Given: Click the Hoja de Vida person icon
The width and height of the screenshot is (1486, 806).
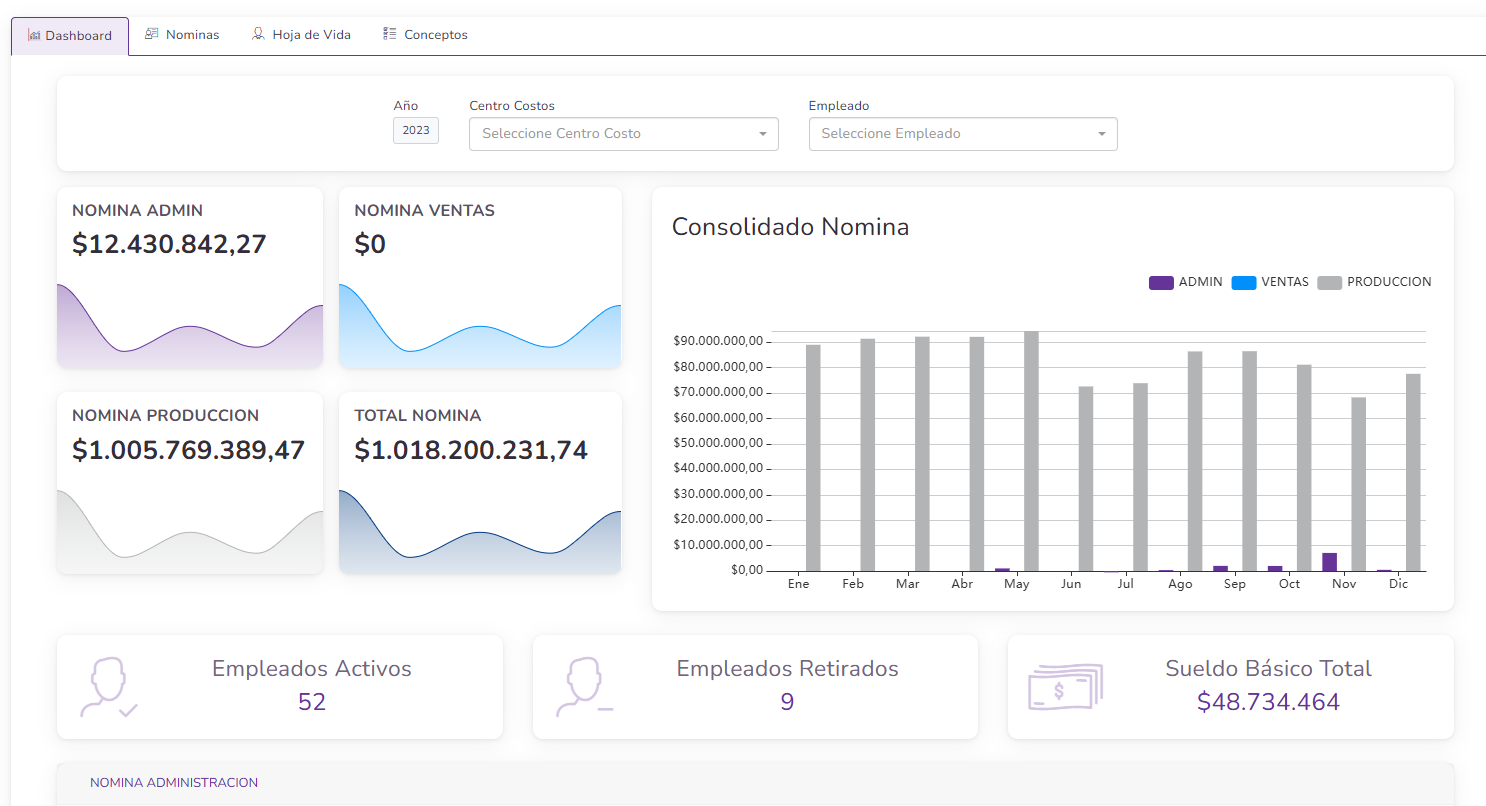Looking at the screenshot, I should click(258, 34).
